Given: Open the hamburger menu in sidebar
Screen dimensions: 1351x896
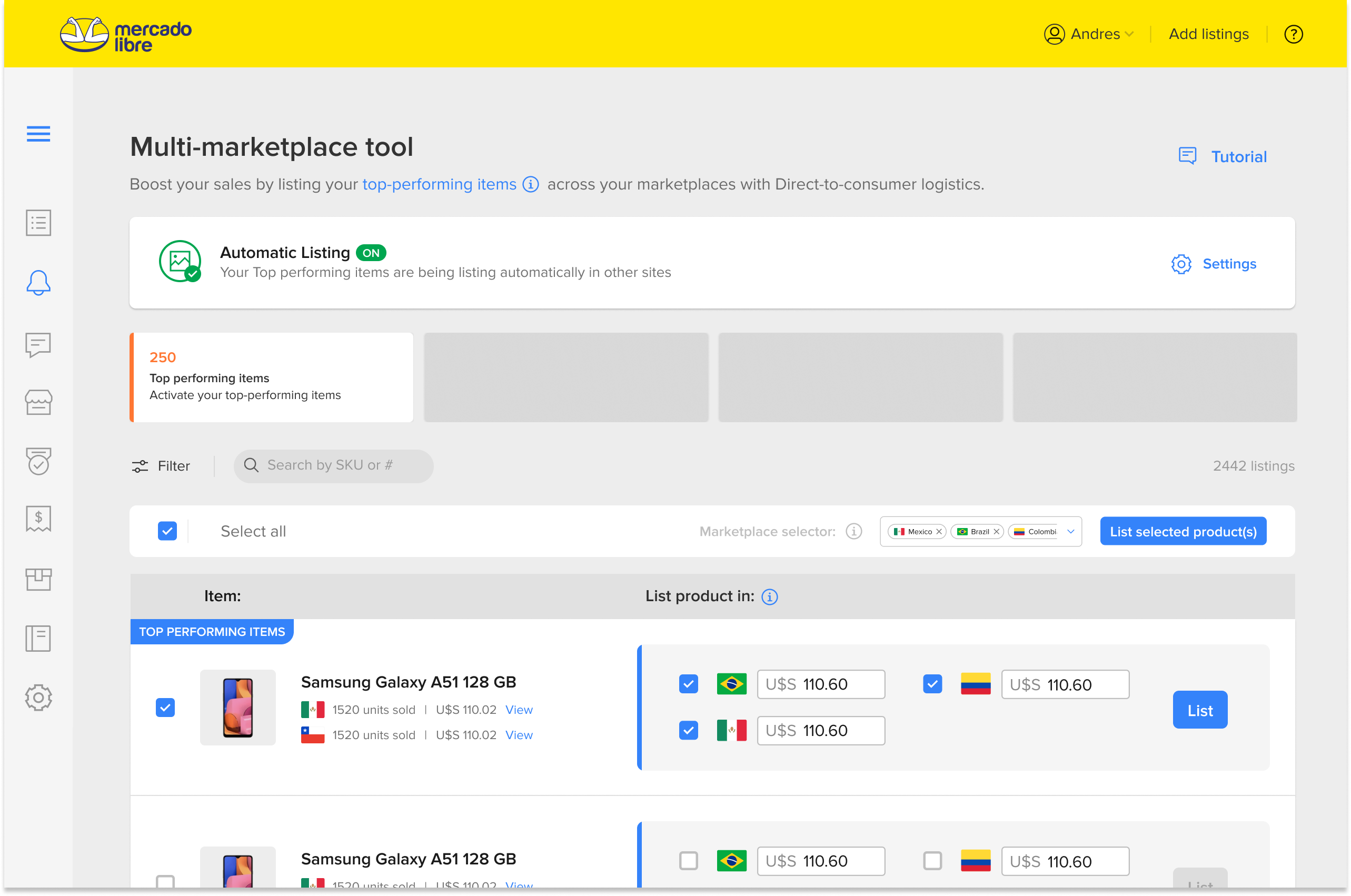Looking at the screenshot, I should click(38, 134).
